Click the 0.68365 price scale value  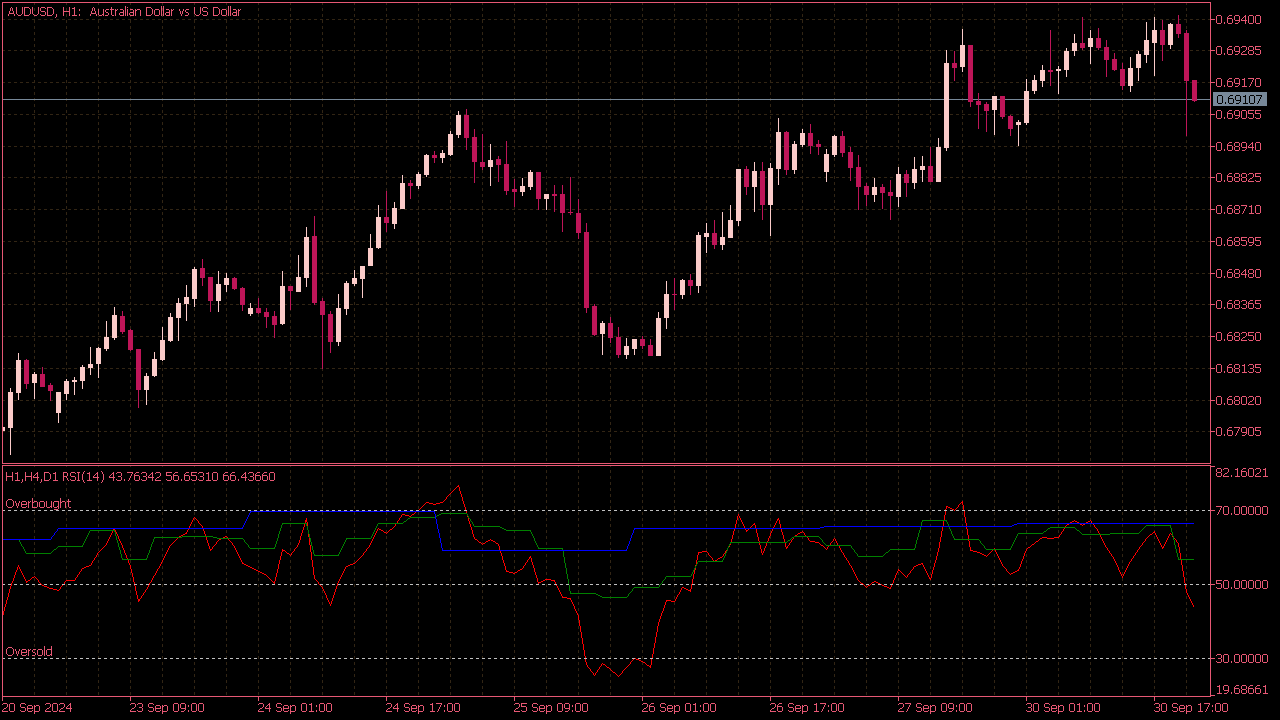[1239, 305]
